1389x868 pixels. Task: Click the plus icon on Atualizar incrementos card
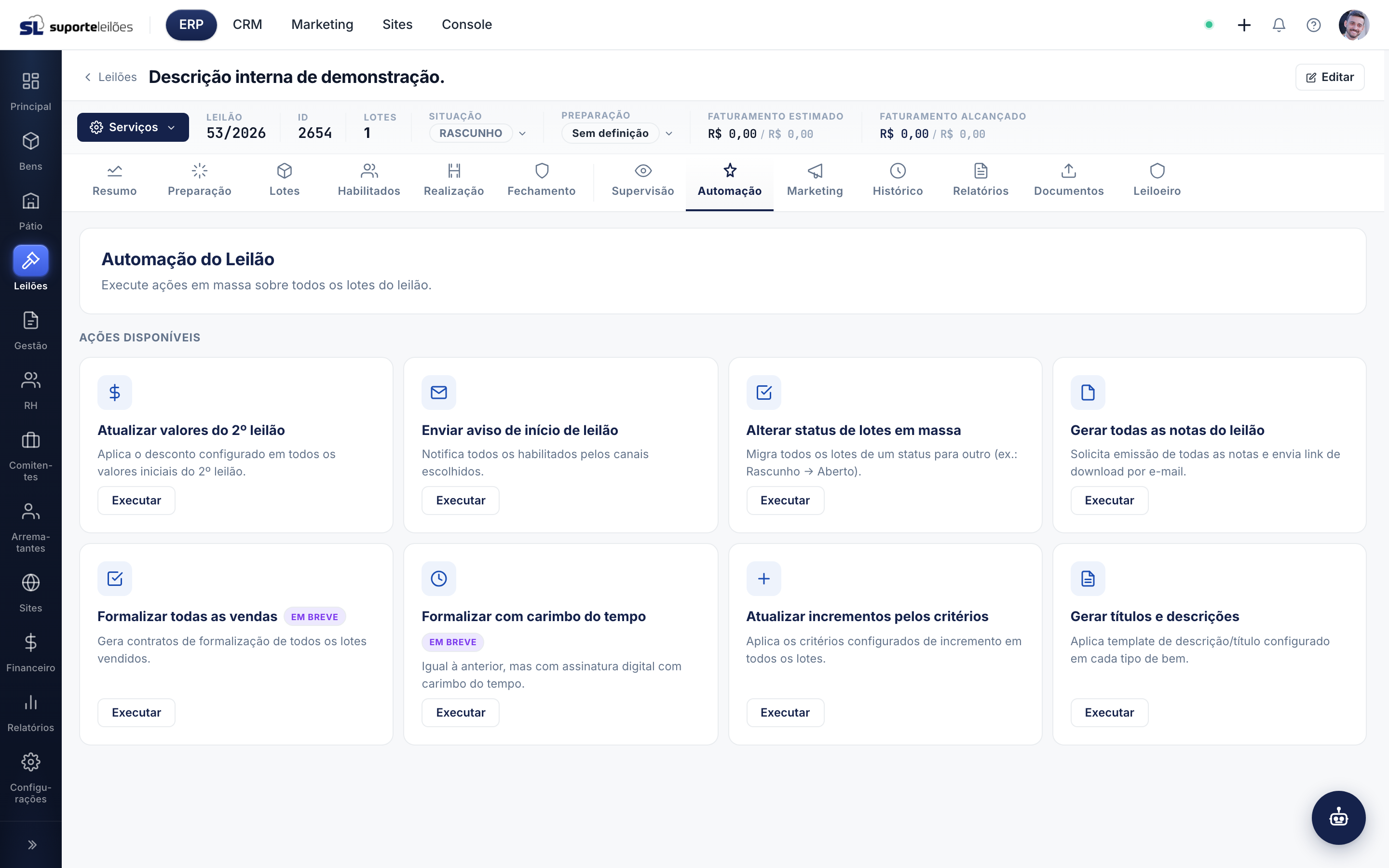763,579
